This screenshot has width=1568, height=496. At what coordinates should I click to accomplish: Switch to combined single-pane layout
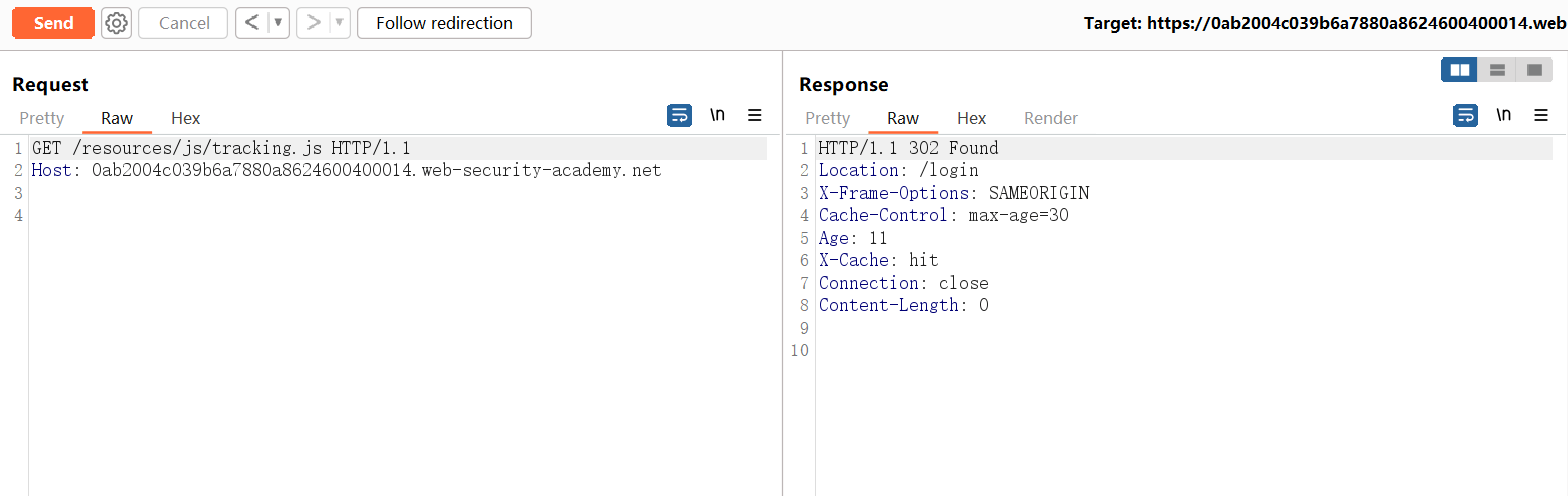1534,70
